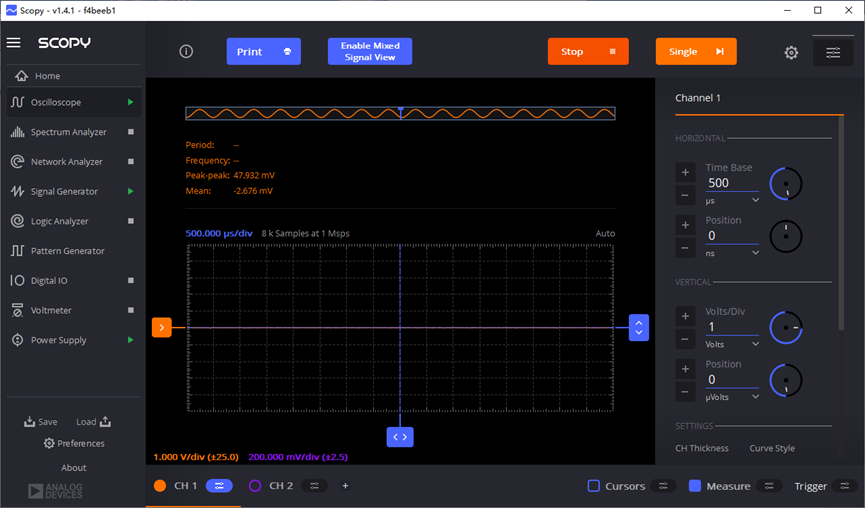Increase Time Base with plus button

685,172
